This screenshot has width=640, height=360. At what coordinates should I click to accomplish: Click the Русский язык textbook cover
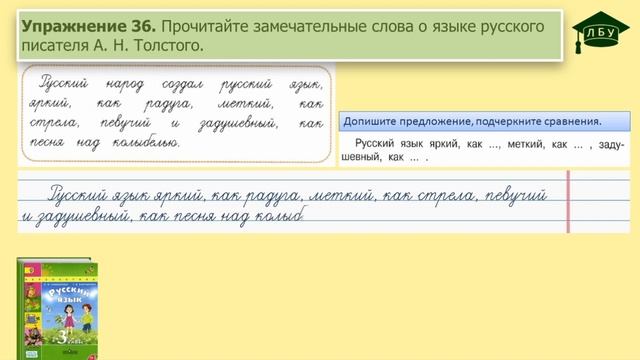pos(58,309)
